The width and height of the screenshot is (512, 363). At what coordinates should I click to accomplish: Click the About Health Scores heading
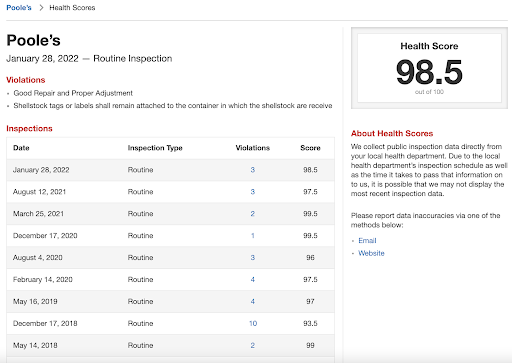point(392,134)
